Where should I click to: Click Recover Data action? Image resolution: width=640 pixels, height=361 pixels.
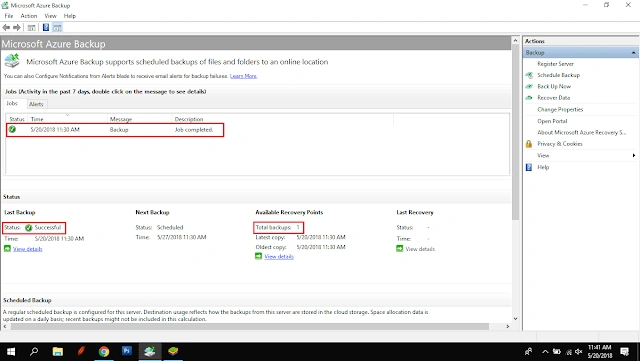pos(553,98)
